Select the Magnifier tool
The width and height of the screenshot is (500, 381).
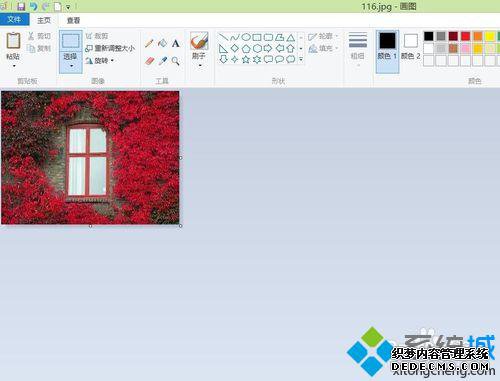pos(176,61)
